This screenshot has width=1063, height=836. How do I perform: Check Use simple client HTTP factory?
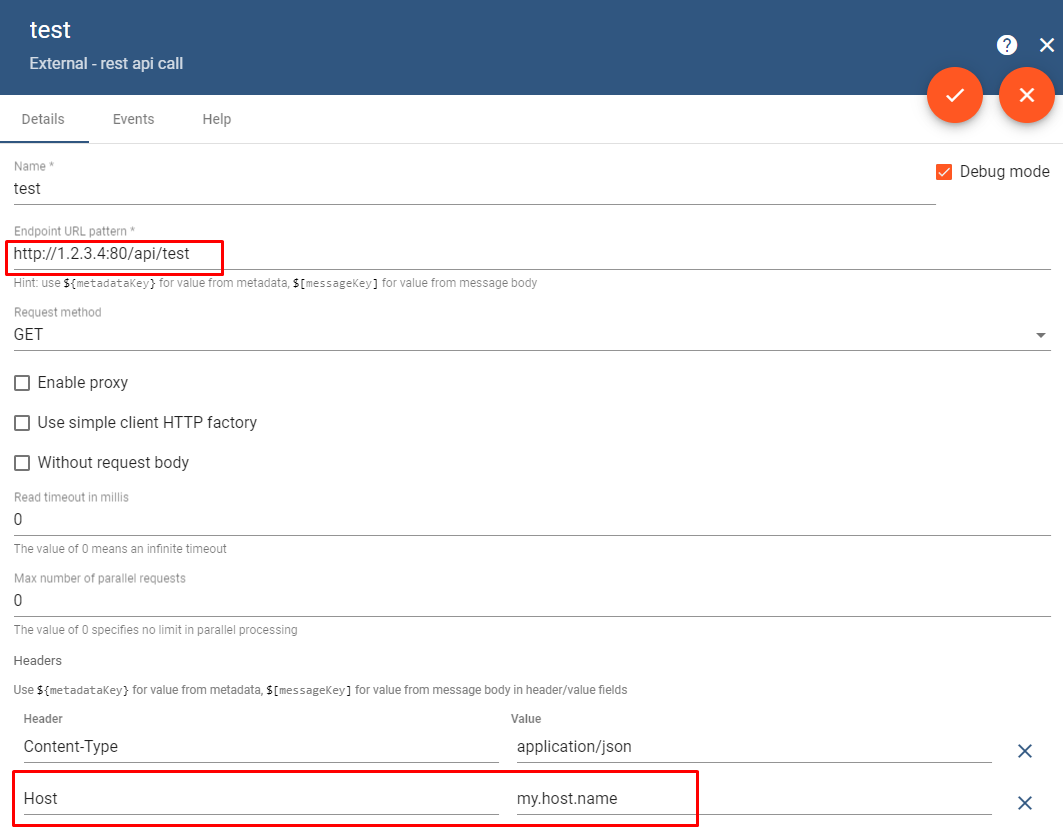pyautogui.click(x=21, y=422)
